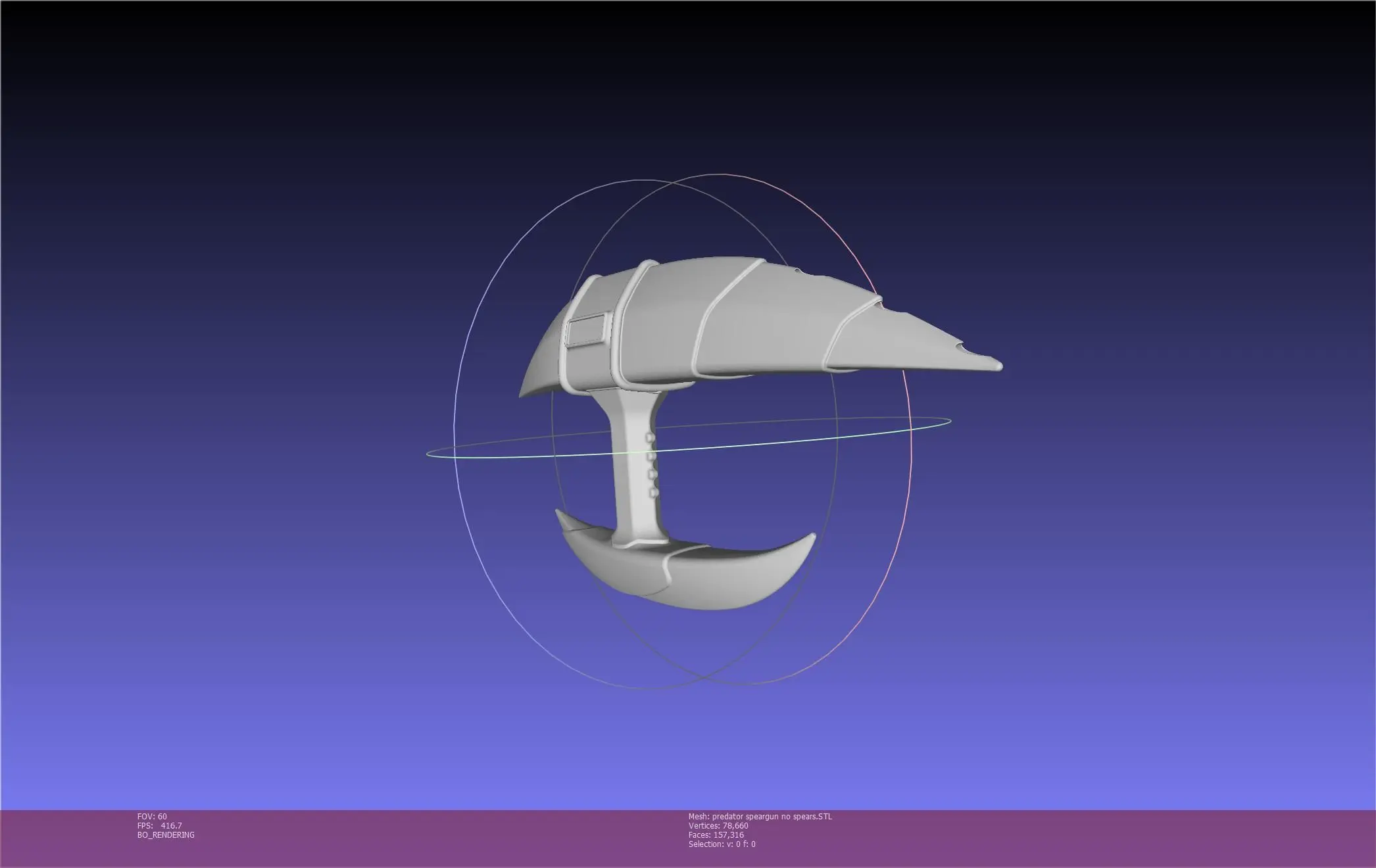Click the FOV: 60 status text

pyautogui.click(x=152, y=817)
